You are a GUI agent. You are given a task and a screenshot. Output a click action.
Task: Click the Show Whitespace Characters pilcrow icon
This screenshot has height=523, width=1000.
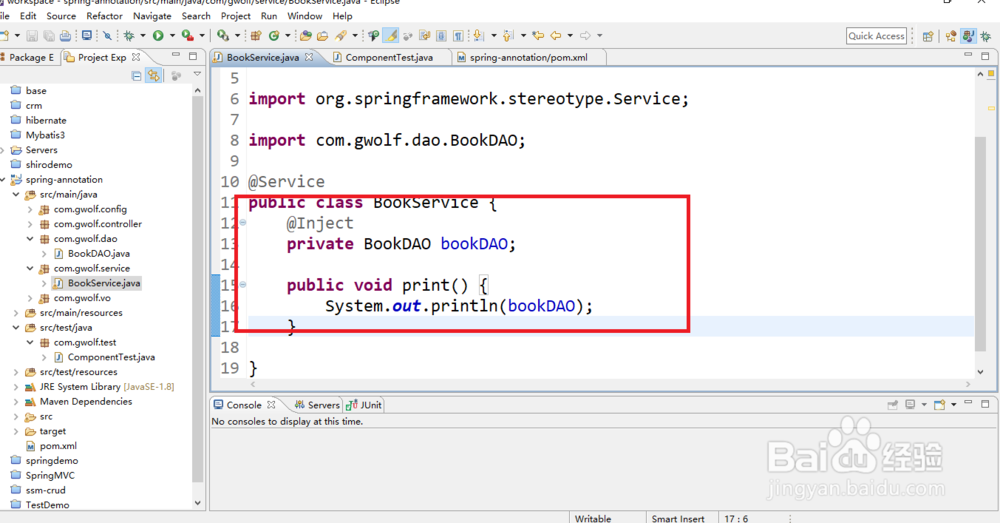pos(458,36)
